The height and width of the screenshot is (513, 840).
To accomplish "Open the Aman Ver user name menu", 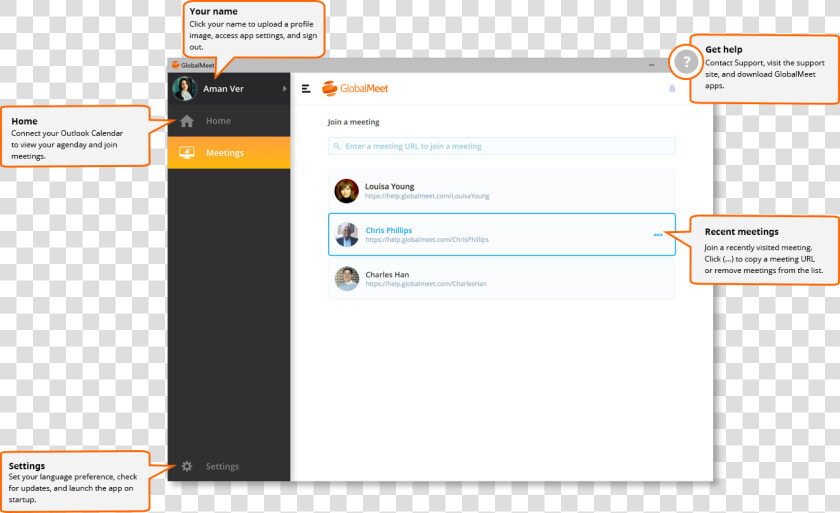I will 223,89.
